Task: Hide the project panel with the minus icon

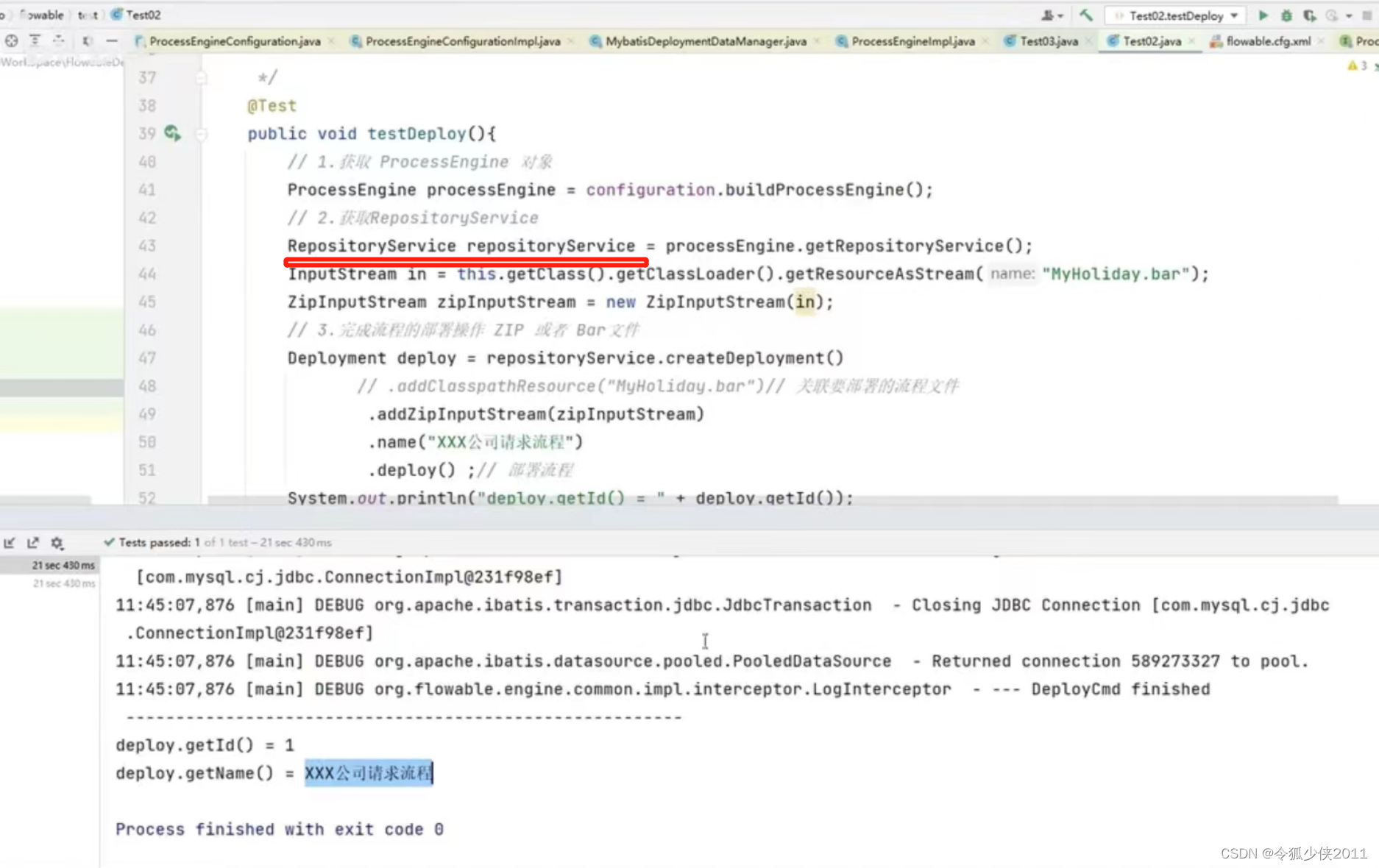Action: 112,41
